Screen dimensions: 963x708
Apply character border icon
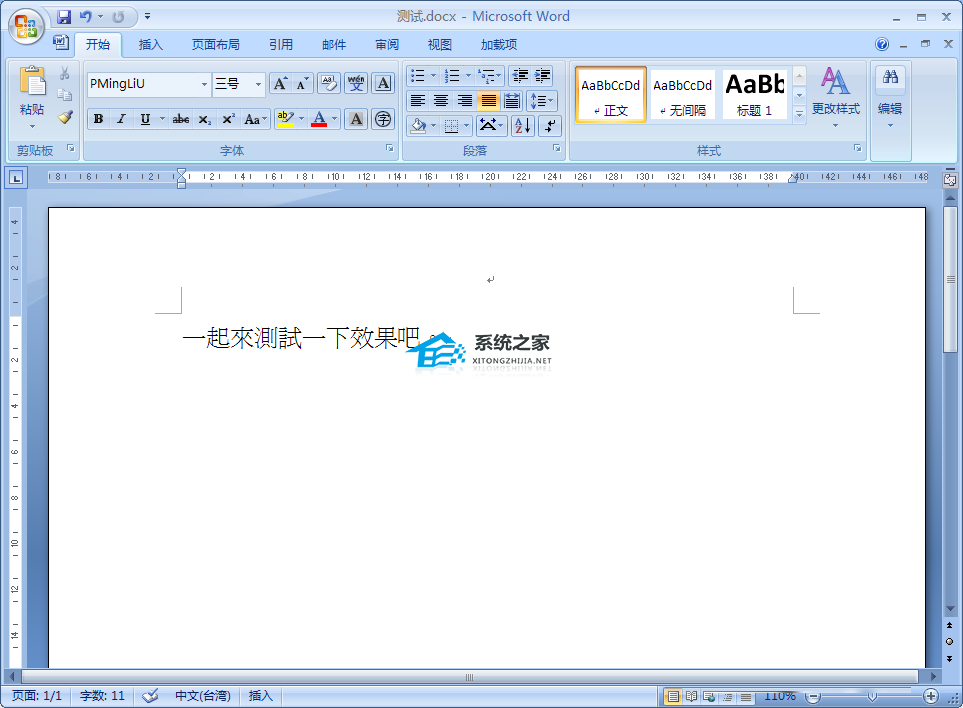(x=383, y=84)
